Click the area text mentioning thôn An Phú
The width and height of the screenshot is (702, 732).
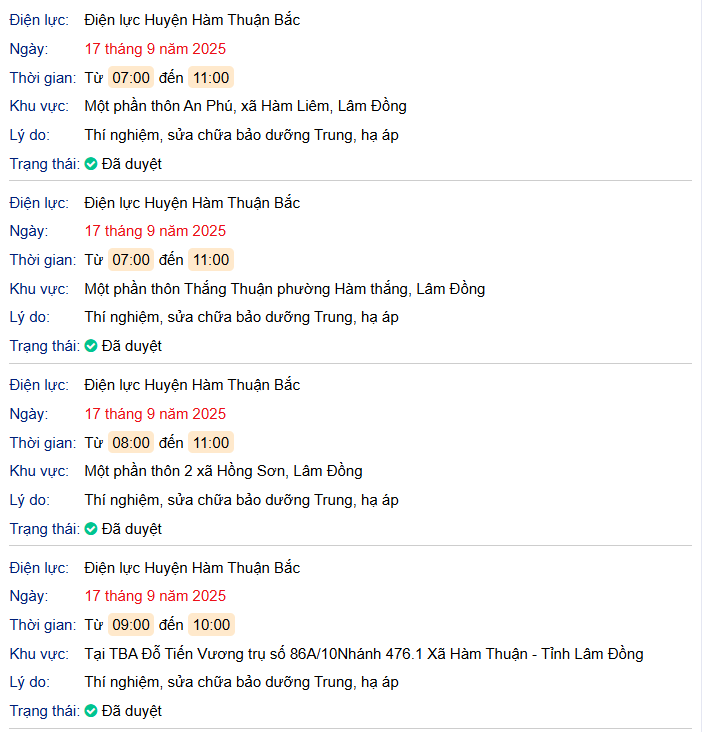[245, 106]
